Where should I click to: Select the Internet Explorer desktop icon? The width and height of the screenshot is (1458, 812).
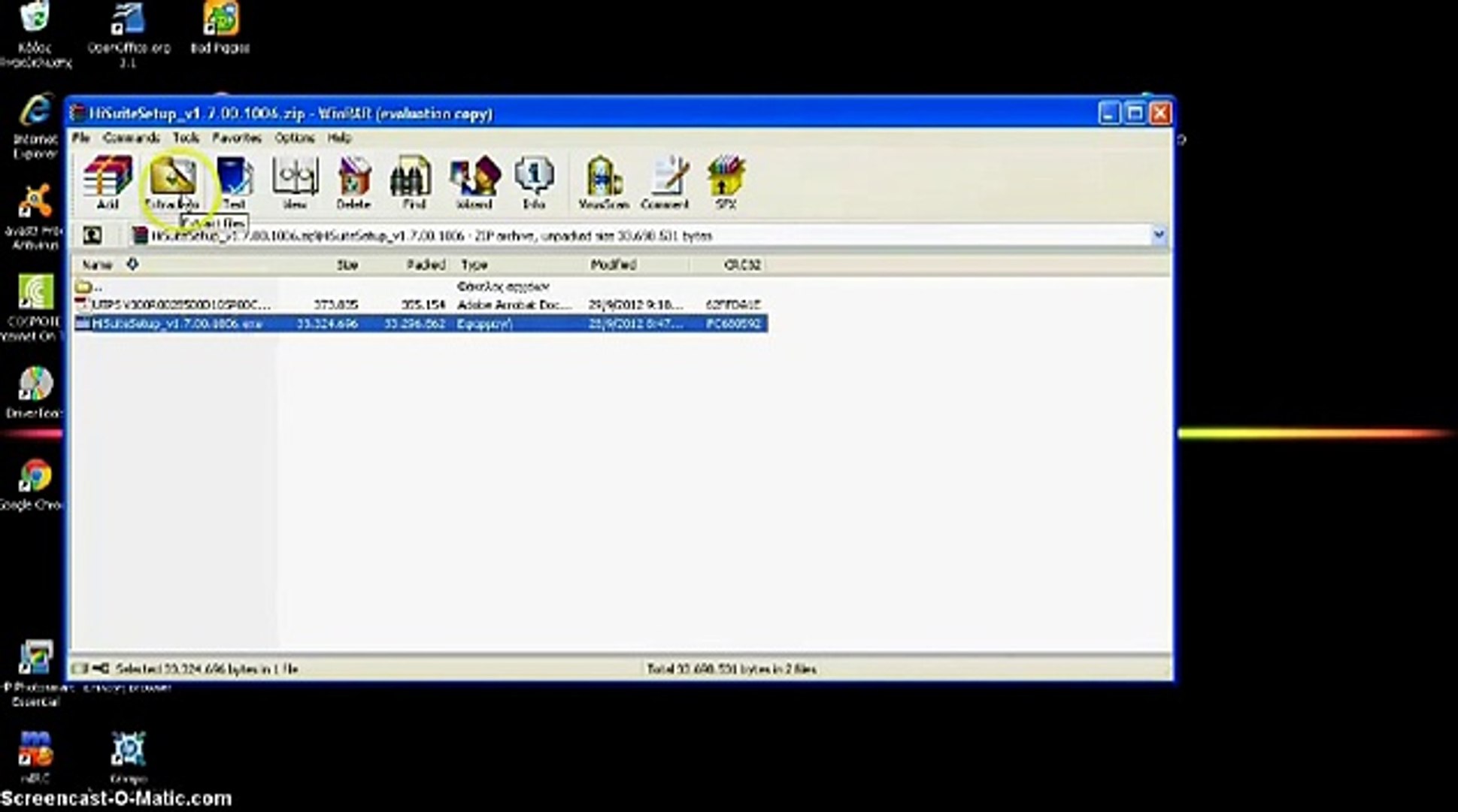(35, 126)
